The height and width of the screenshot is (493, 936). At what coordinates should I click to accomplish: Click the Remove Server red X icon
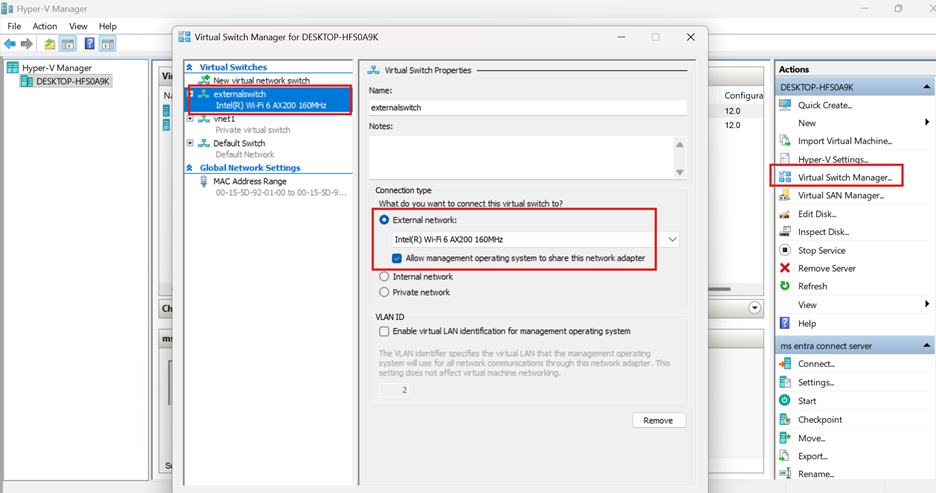tap(785, 268)
